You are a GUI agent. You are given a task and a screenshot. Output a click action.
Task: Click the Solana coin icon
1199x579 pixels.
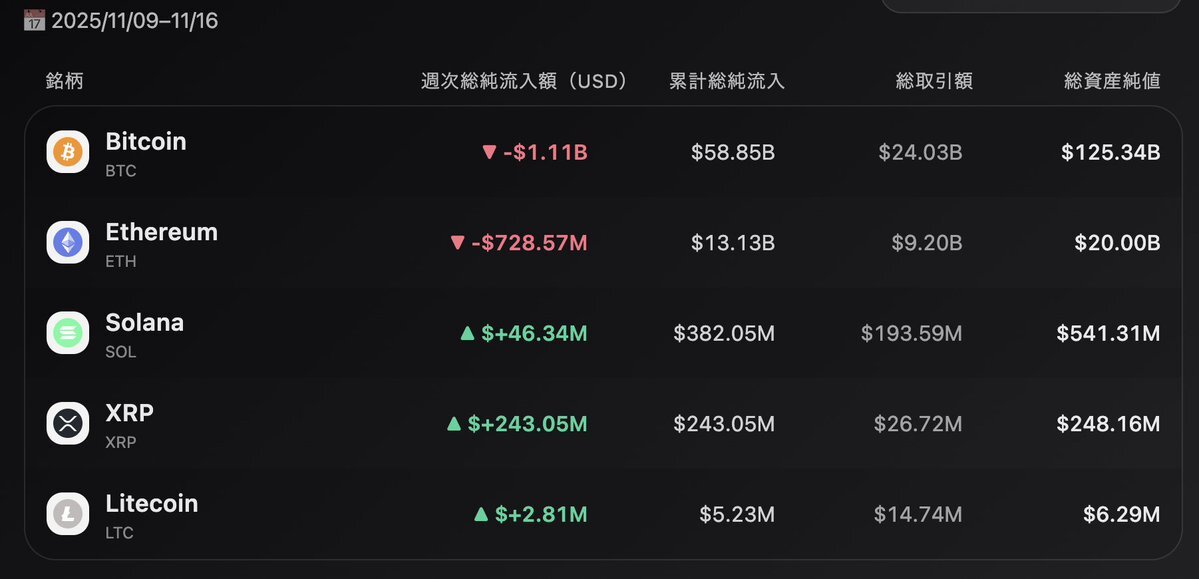tap(68, 333)
